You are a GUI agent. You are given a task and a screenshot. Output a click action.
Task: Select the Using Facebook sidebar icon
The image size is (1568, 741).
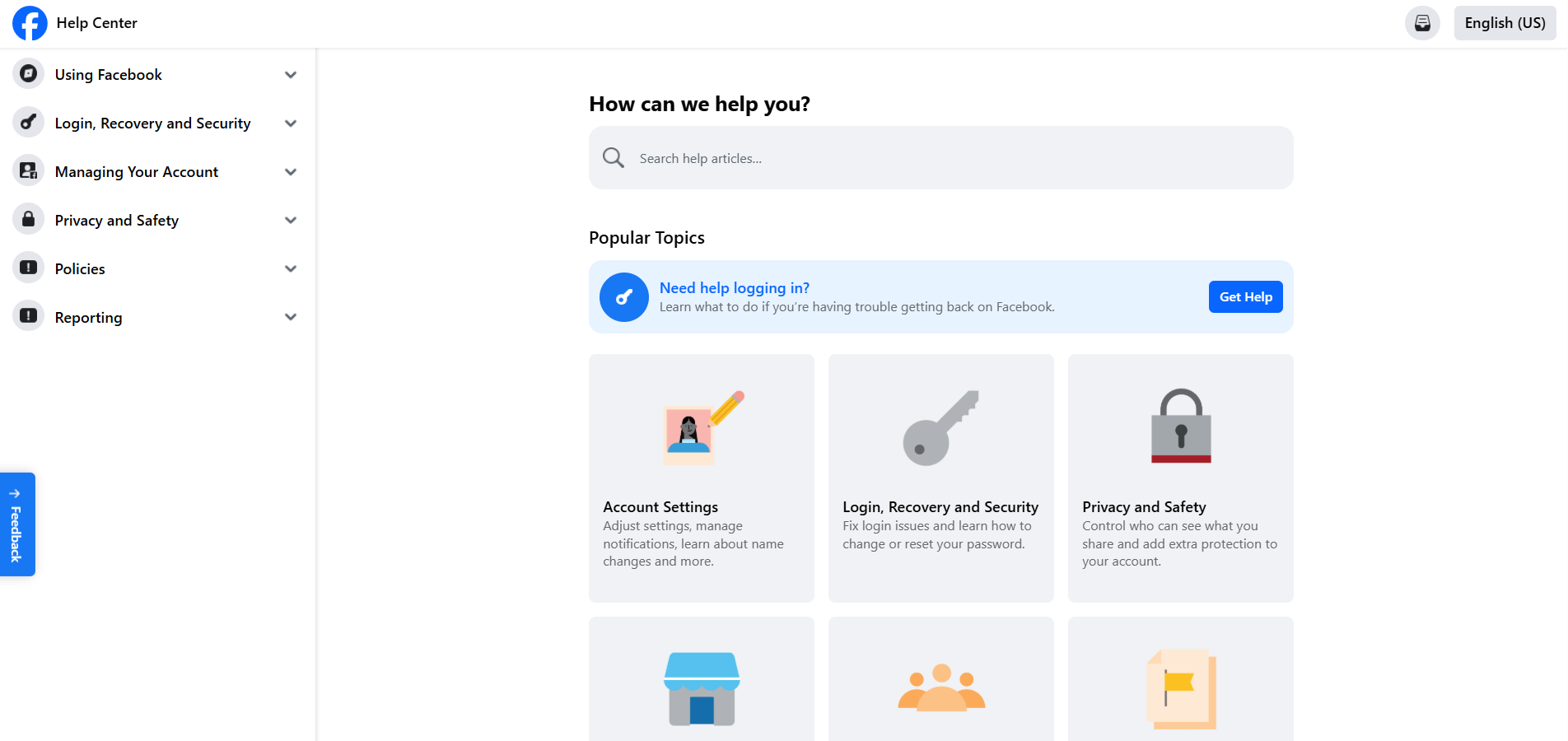(x=28, y=74)
